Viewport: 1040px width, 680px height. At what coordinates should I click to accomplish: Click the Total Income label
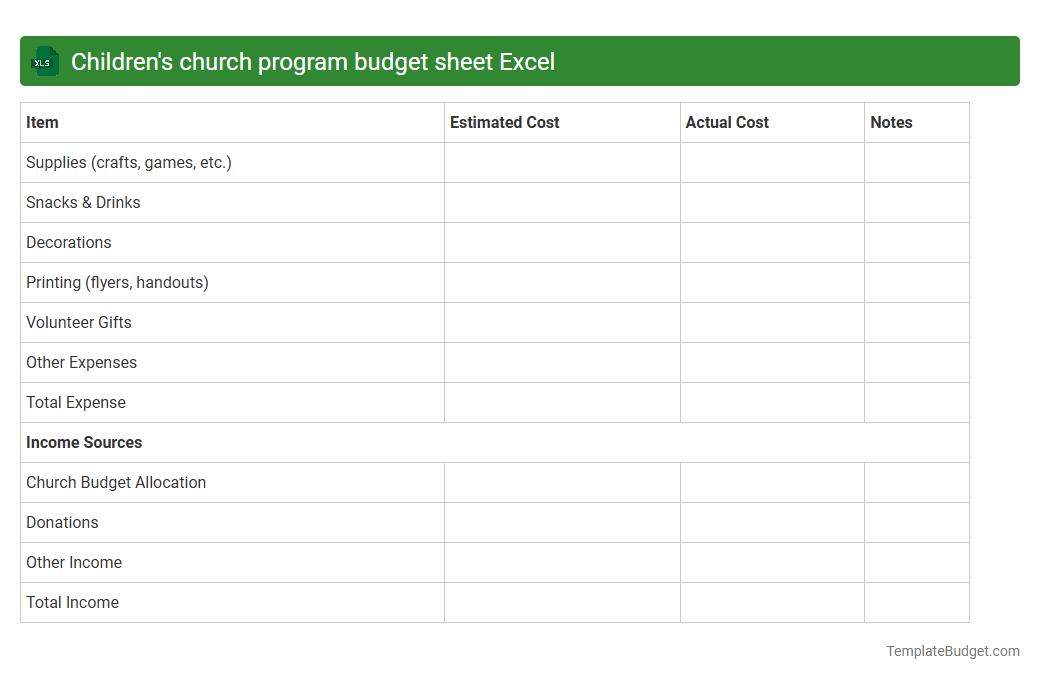click(x=72, y=602)
